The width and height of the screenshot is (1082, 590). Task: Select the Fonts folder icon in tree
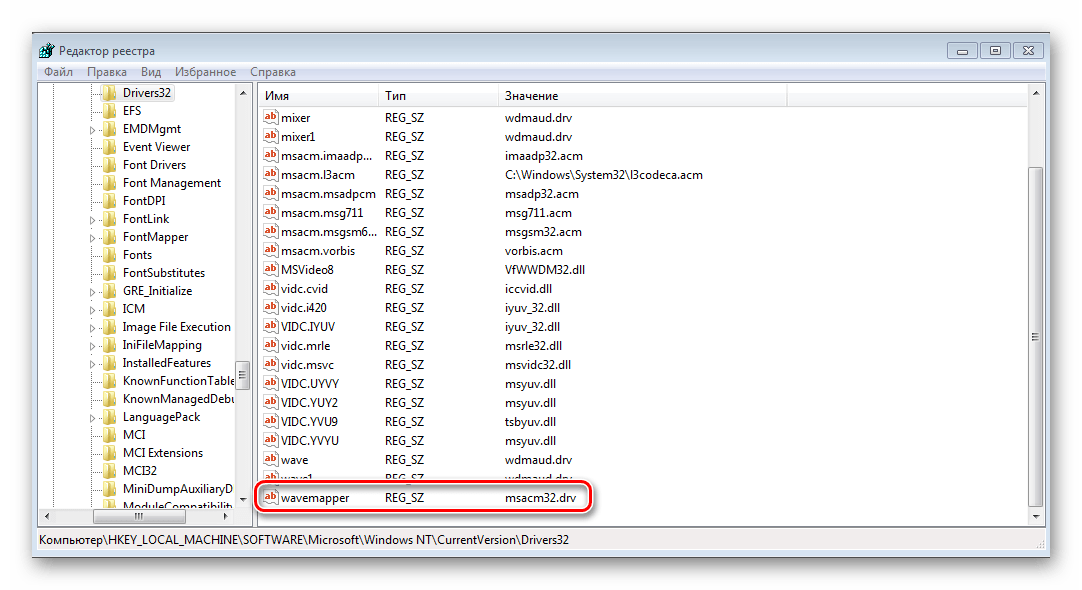(x=110, y=255)
